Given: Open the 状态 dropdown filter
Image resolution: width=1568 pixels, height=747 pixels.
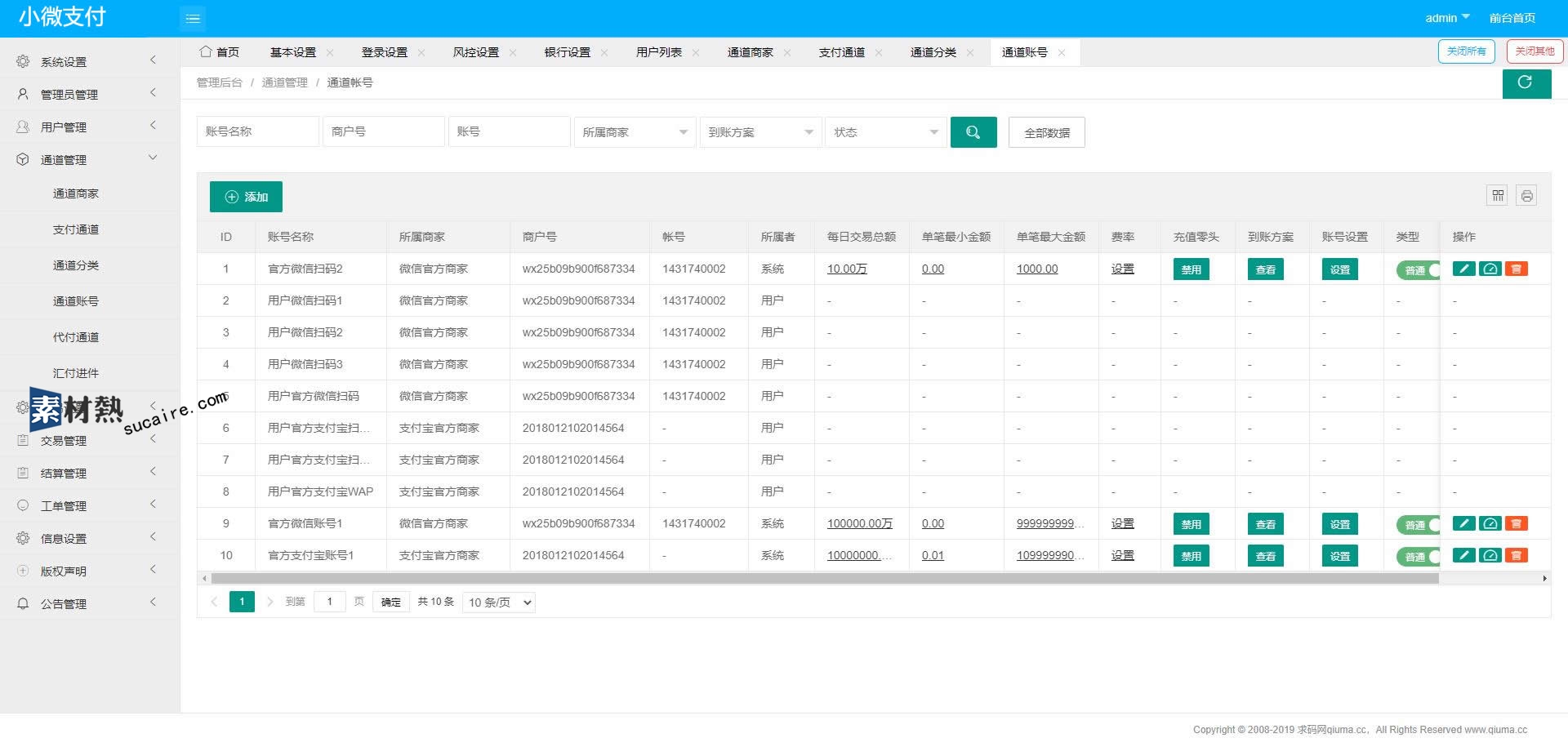Looking at the screenshot, I should coord(886,132).
